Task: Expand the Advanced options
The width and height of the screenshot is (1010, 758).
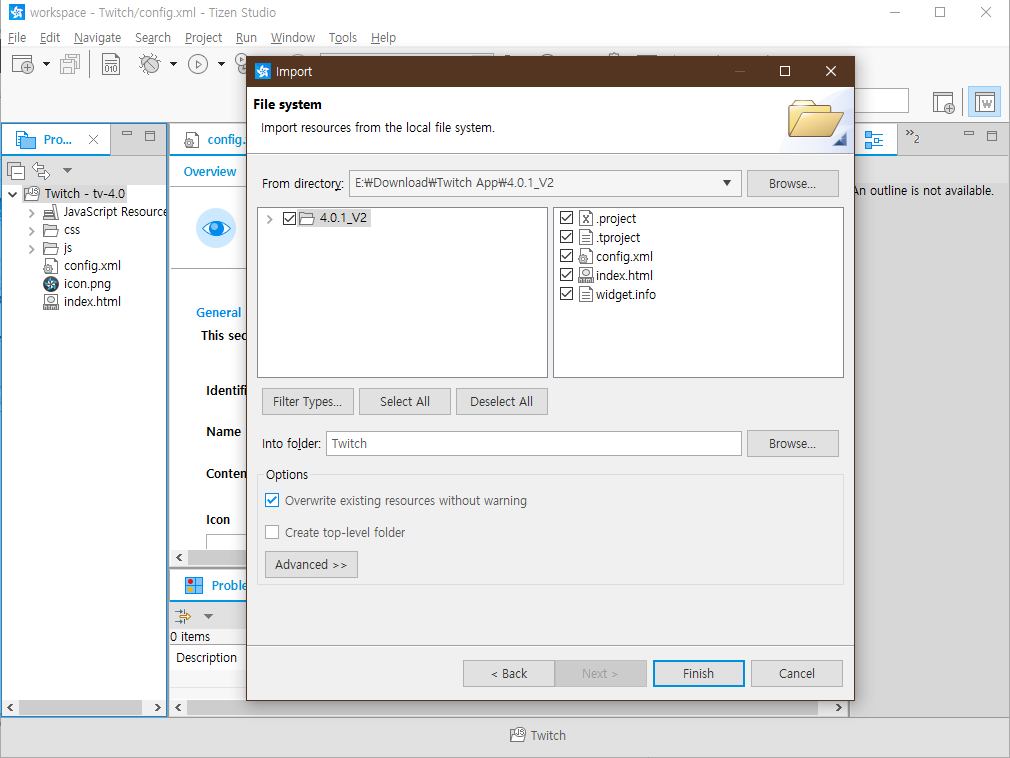Action: (311, 565)
